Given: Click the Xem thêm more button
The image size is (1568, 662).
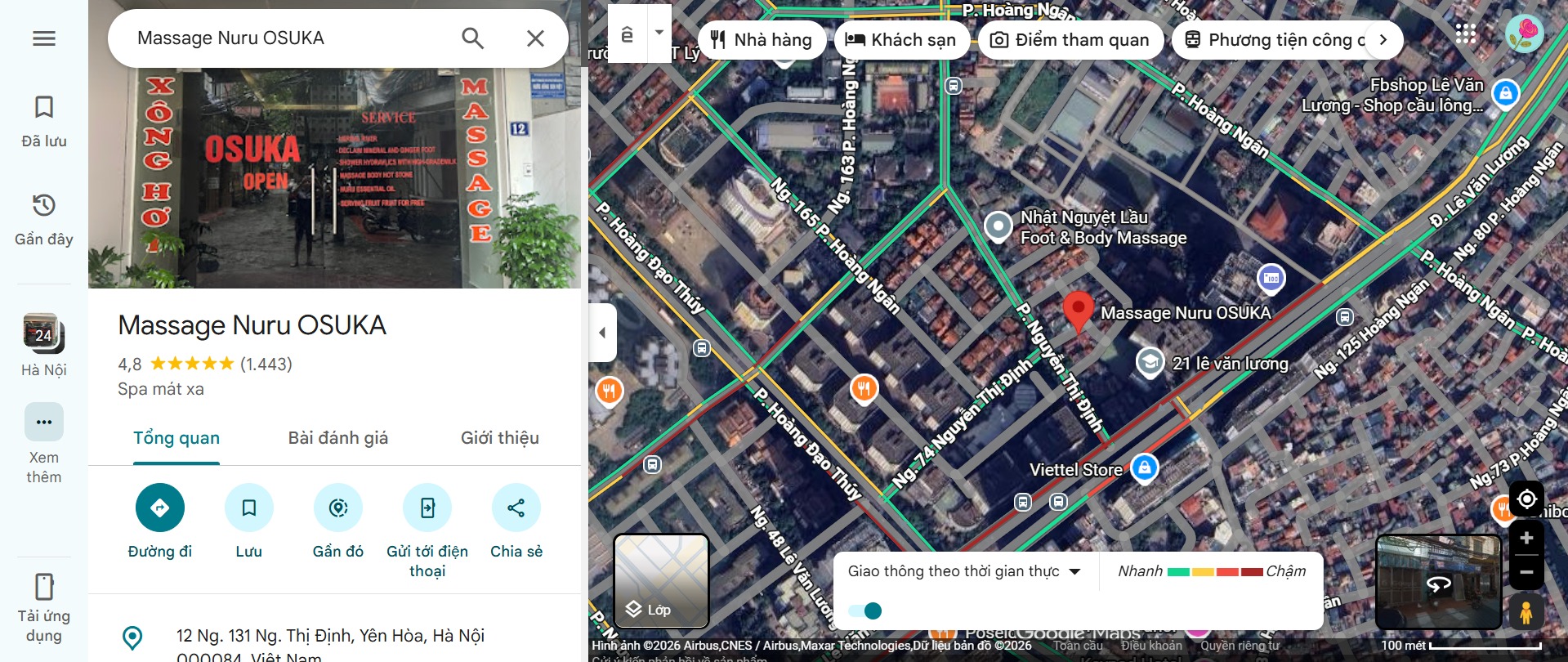Looking at the screenshot, I should [44, 445].
